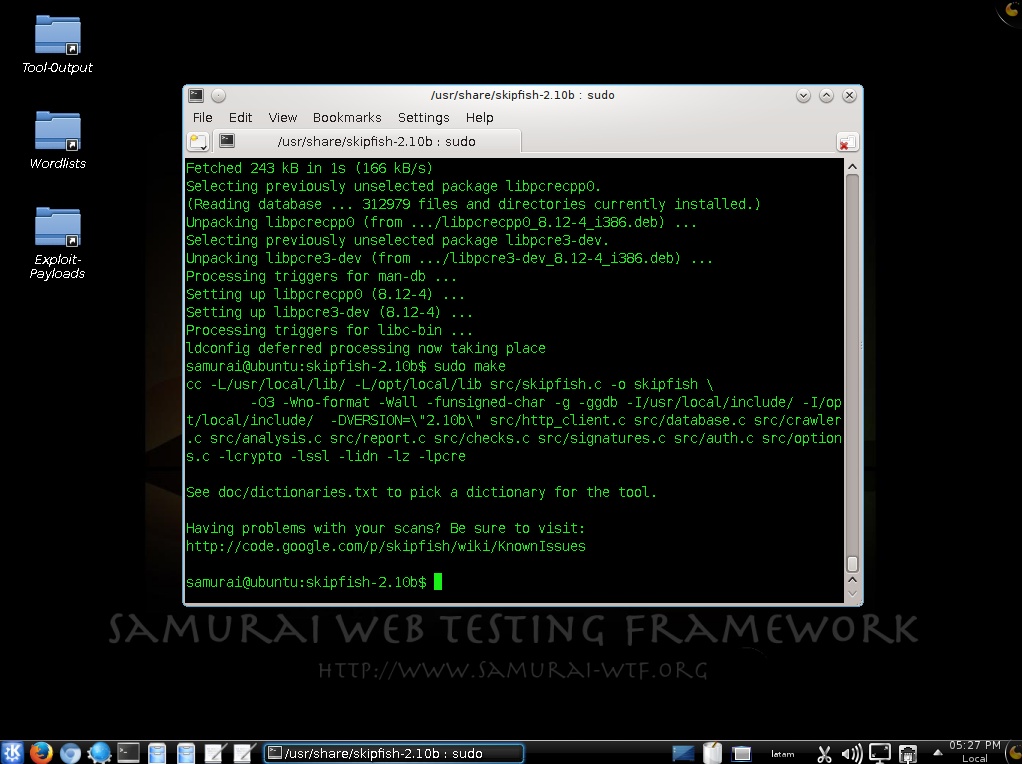Click the 'sudo make' command text in terminal
1022x764 pixels.
[x=469, y=366]
